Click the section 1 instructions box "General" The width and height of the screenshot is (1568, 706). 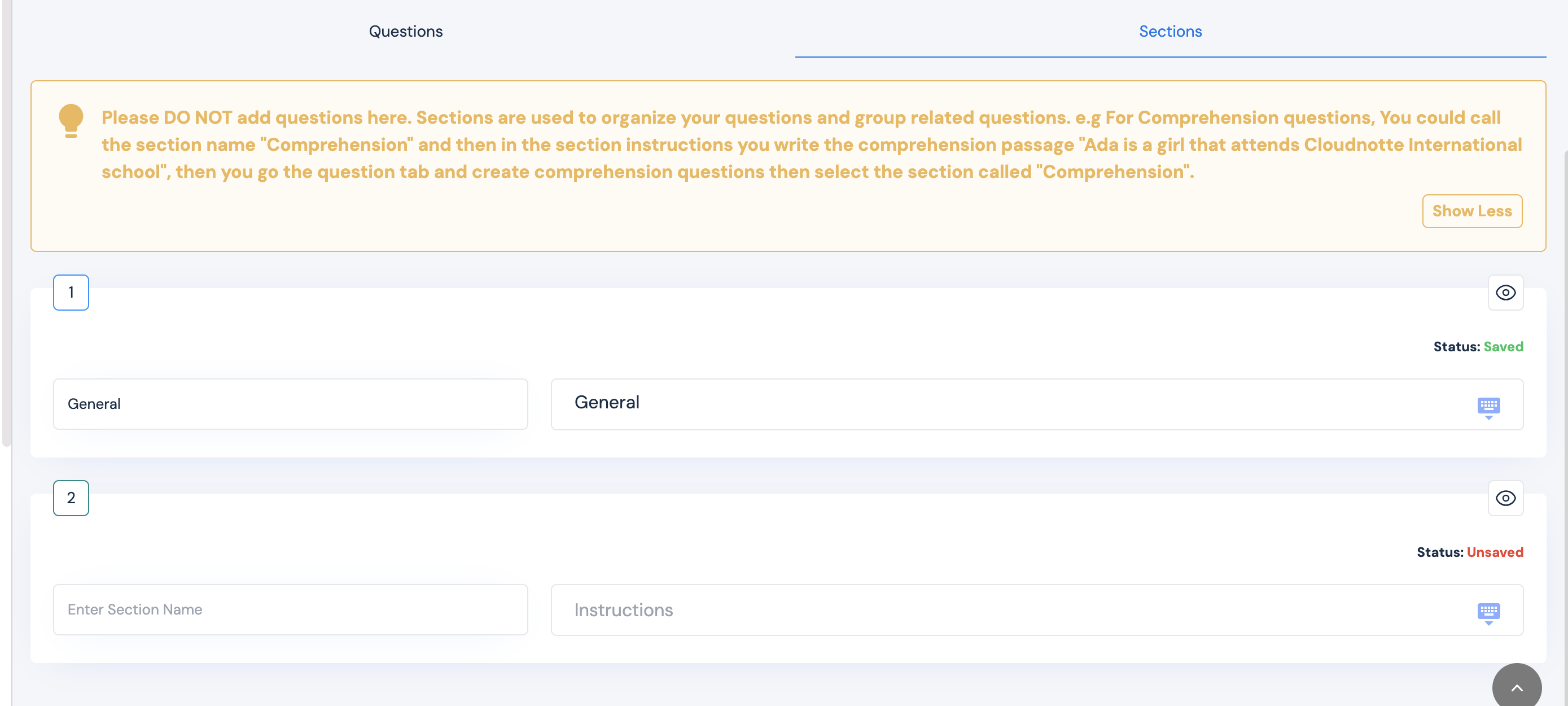point(1004,404)
